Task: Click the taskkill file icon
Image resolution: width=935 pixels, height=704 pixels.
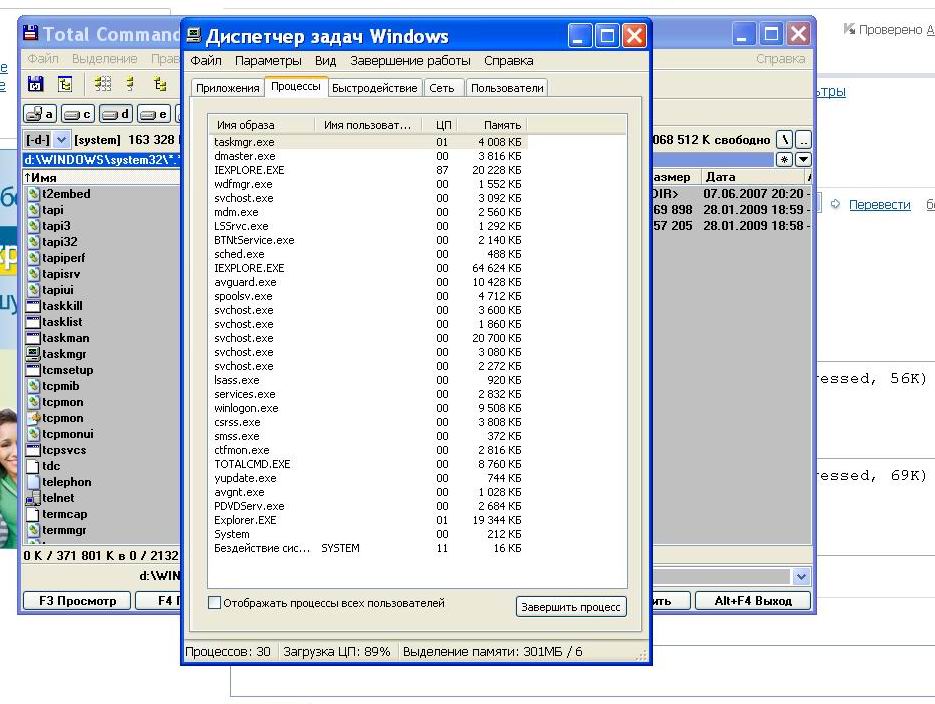Action: tap(33, 306)
